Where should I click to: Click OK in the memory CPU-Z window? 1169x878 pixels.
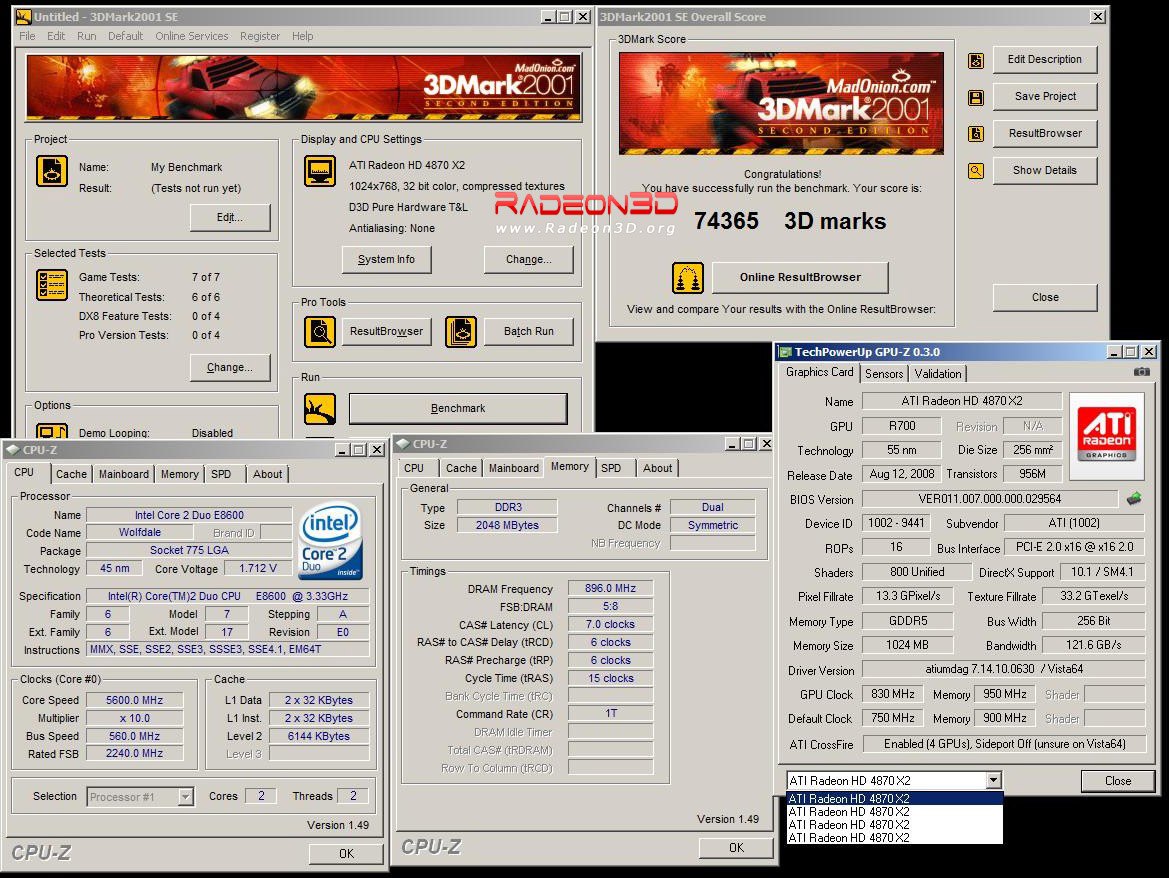(x=736, y=847)
